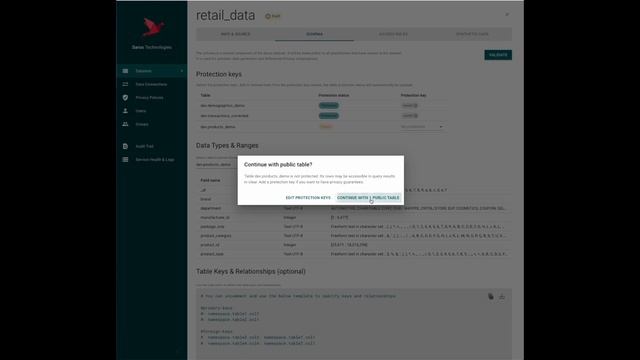The height and width of the screenshot is (360, 640).
Task: Select the dev.demographics_demo table name
Action: tap(222, 106)
